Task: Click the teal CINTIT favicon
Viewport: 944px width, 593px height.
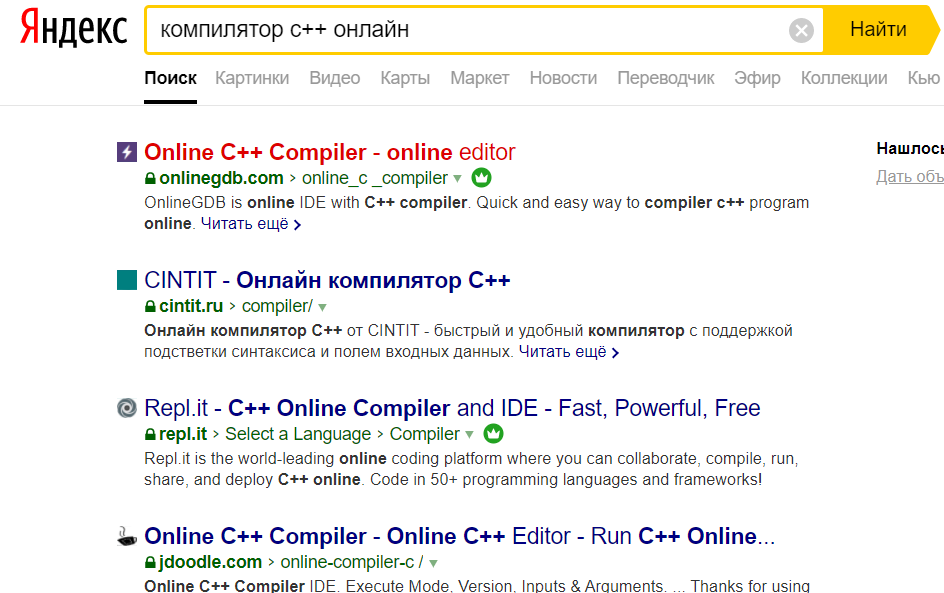Action: [x=126, y=280]
